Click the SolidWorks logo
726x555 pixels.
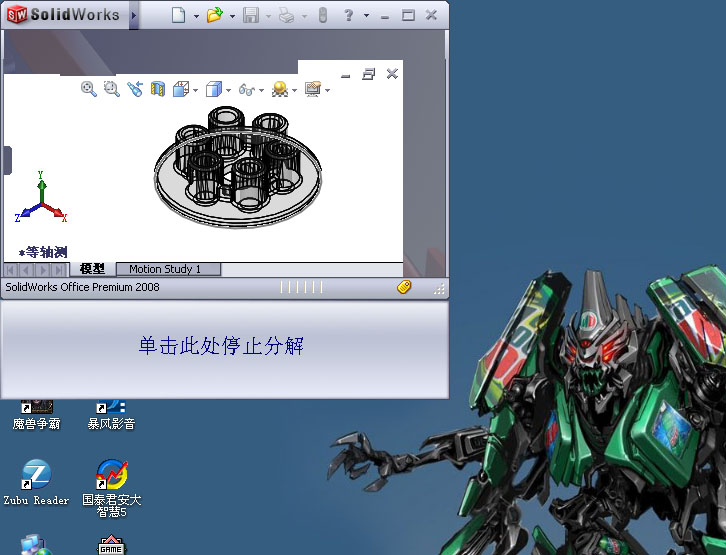pyautogui.click(x=63, y=15)
